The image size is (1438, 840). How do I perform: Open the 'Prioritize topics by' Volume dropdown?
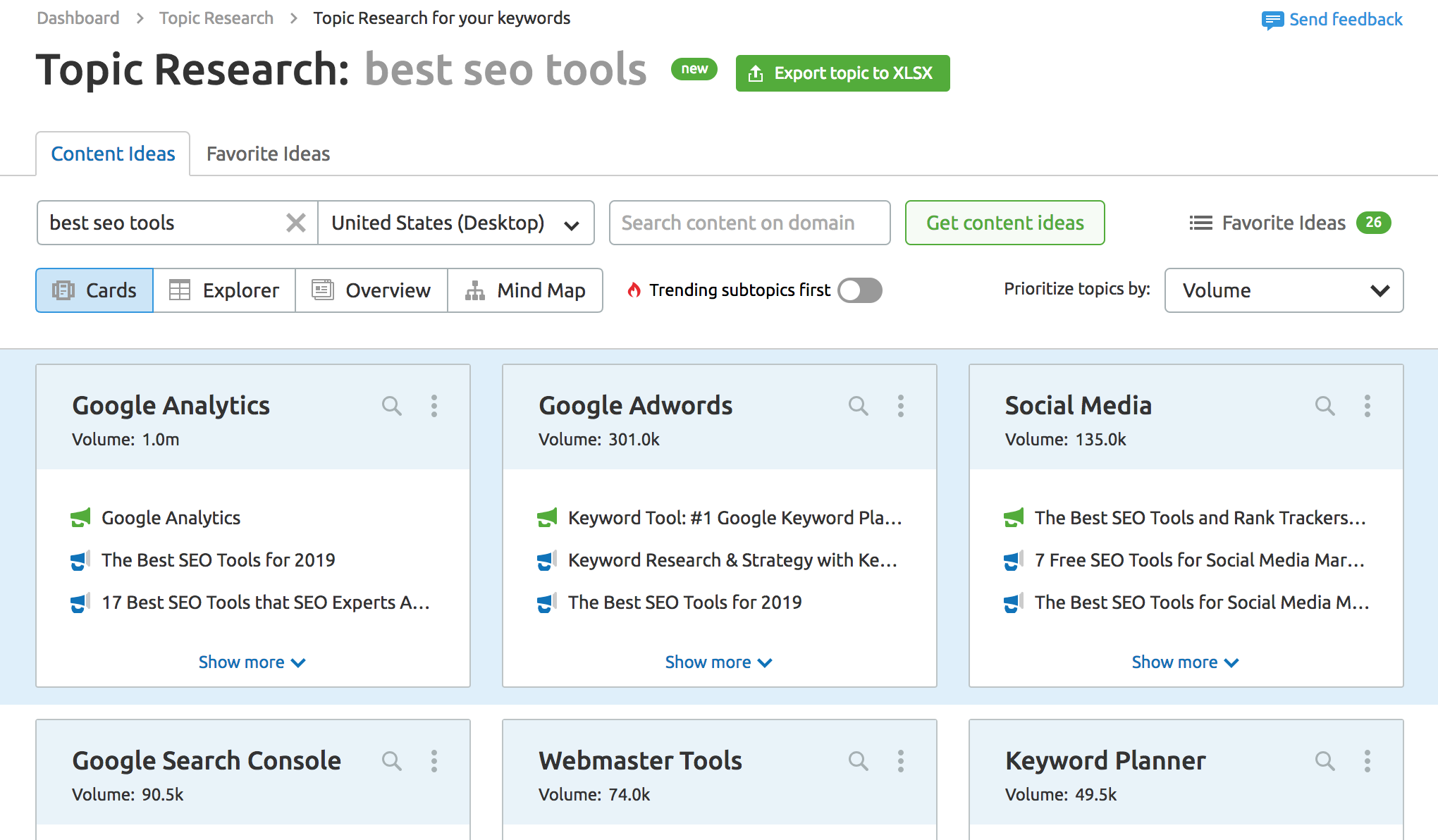click(x=1284, y=290)
